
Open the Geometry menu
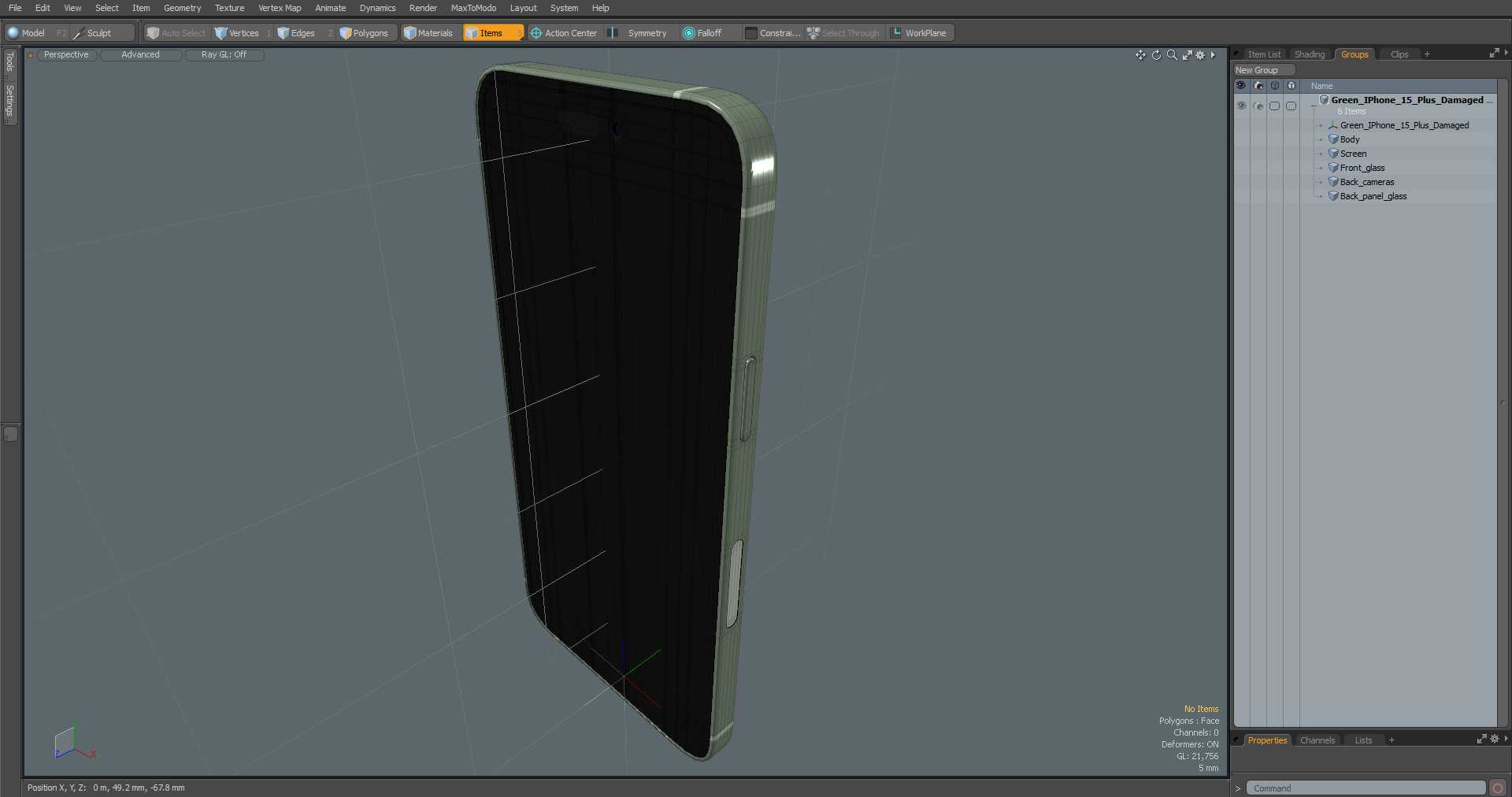[182, 8]
